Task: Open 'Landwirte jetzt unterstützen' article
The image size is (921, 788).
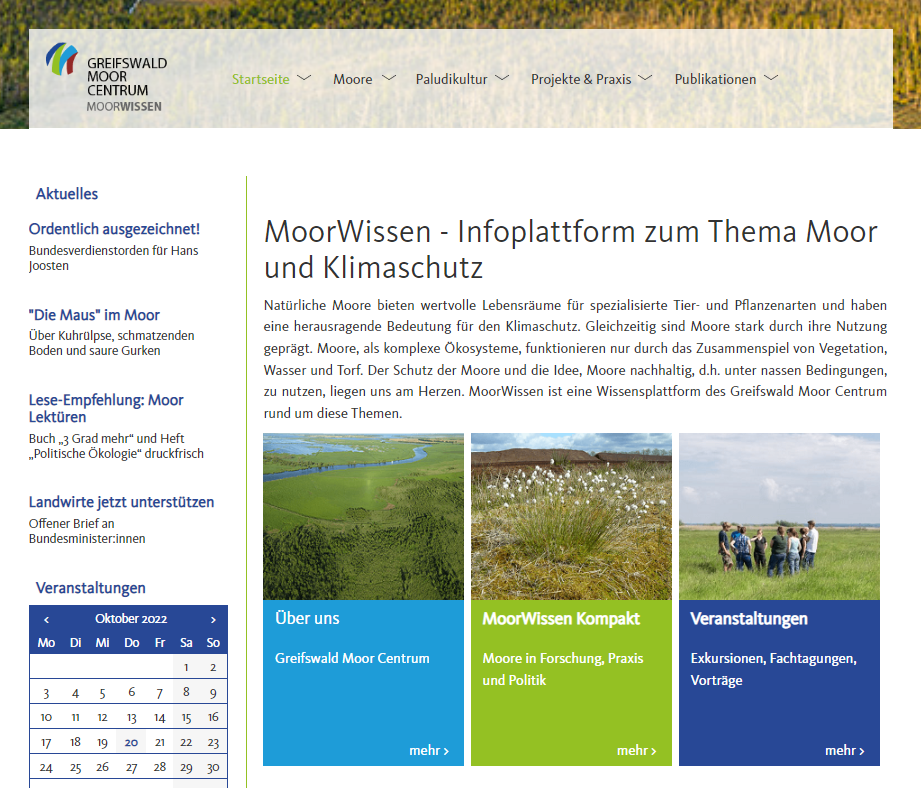Action: (x=121, y=502)
